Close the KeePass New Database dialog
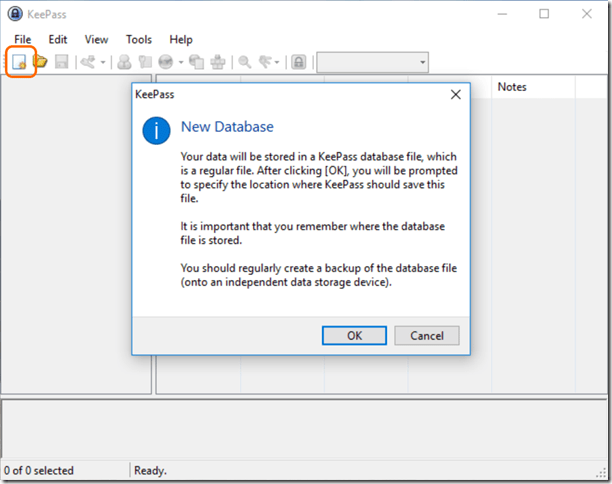 [x=455, y=94]
